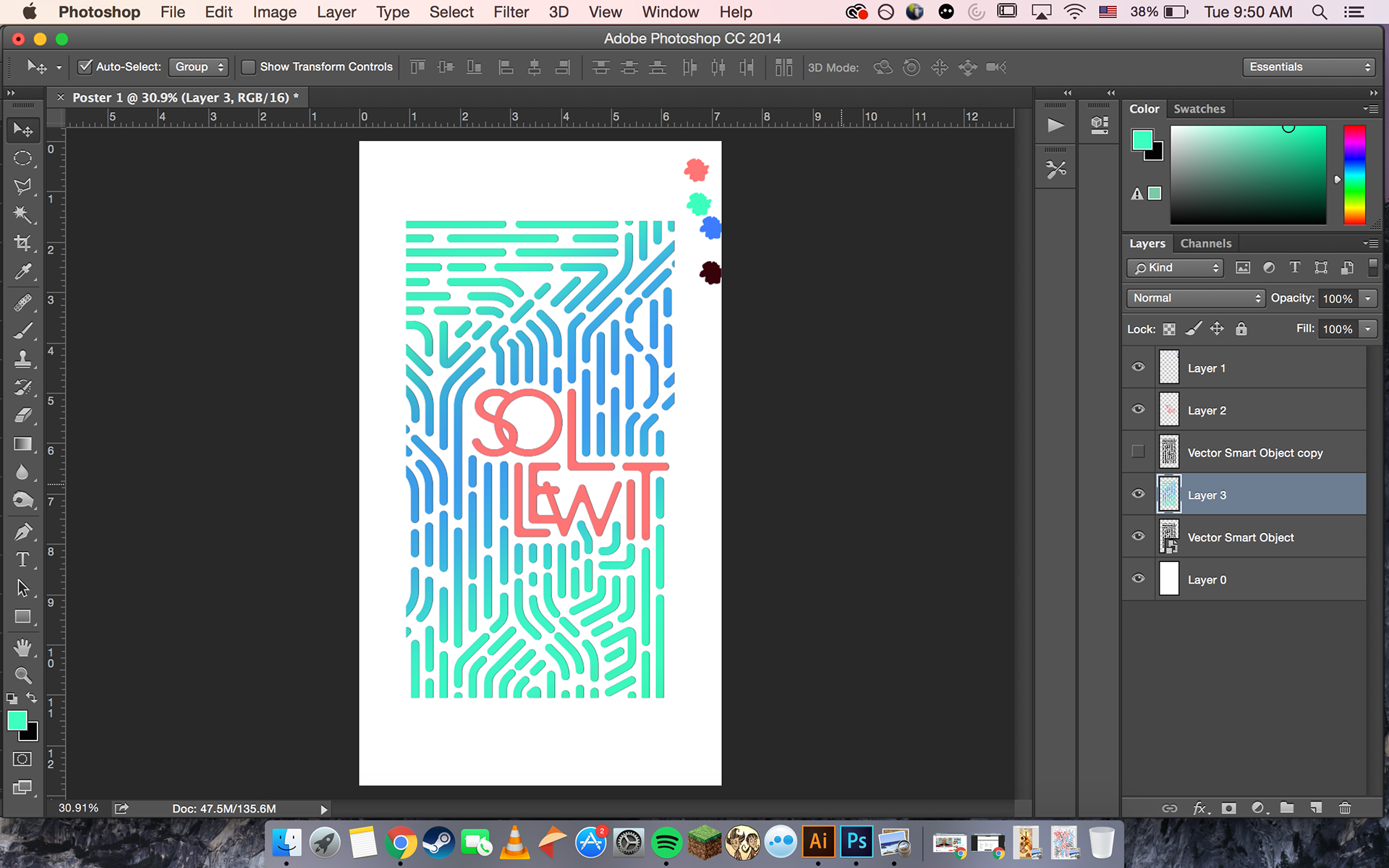Click the foreground color swatch in toolbox
The image size is (1389, 868).
[x=17, y=720]
